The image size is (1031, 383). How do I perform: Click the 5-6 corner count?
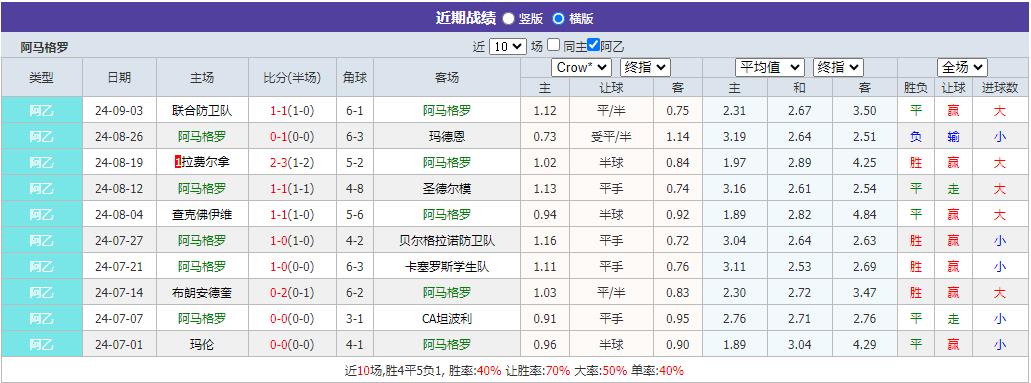[354, 215]
